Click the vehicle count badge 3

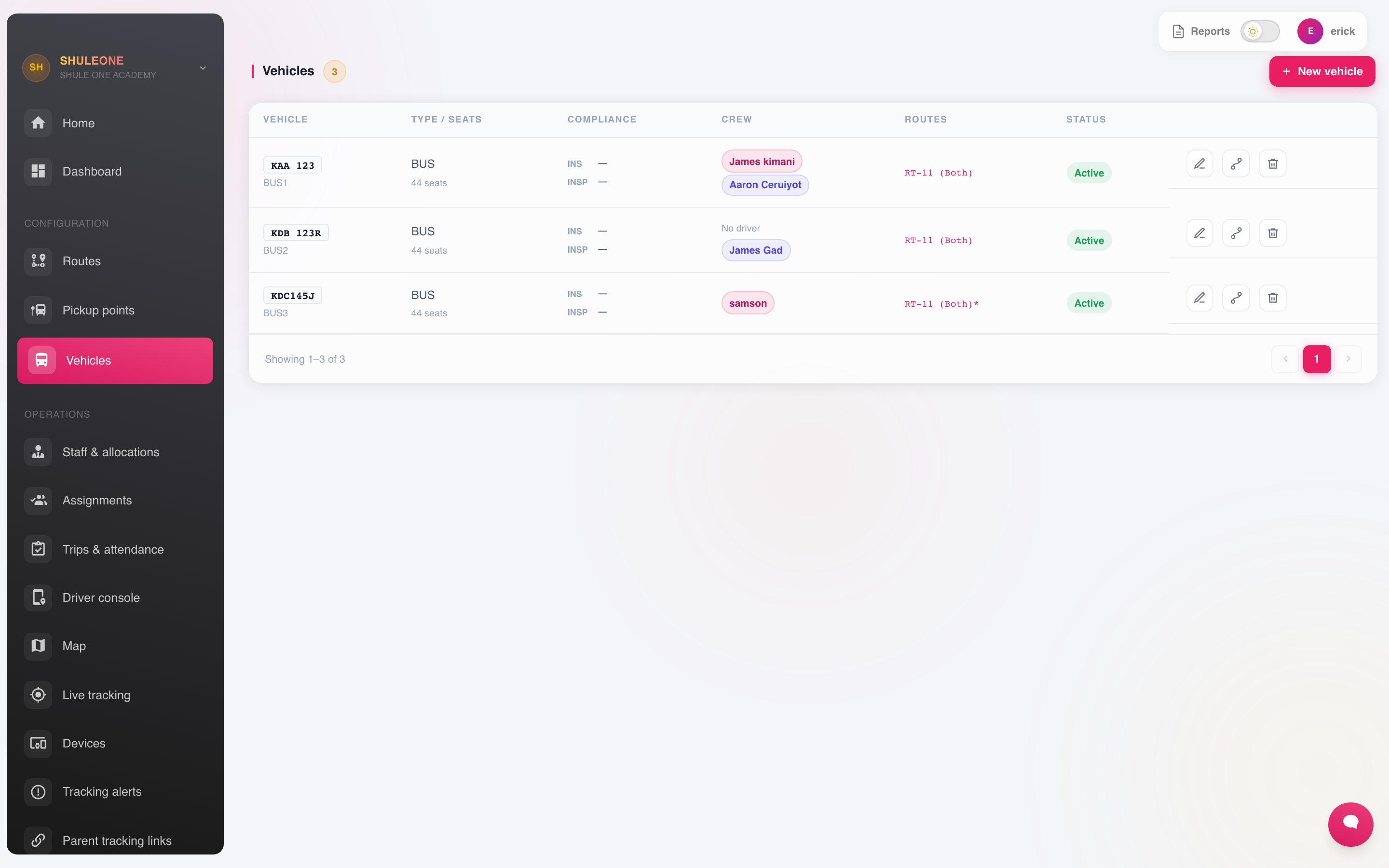pos(335,71)
